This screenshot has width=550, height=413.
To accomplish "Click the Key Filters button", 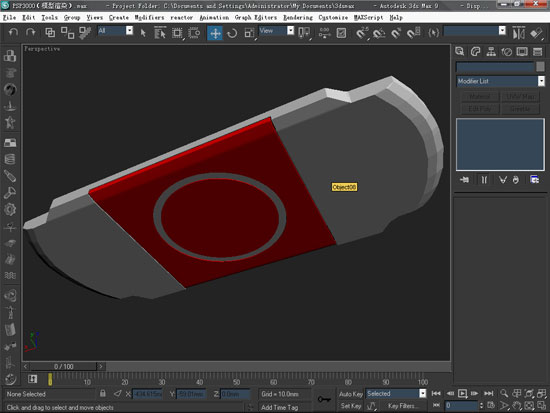I will (403, 406).
